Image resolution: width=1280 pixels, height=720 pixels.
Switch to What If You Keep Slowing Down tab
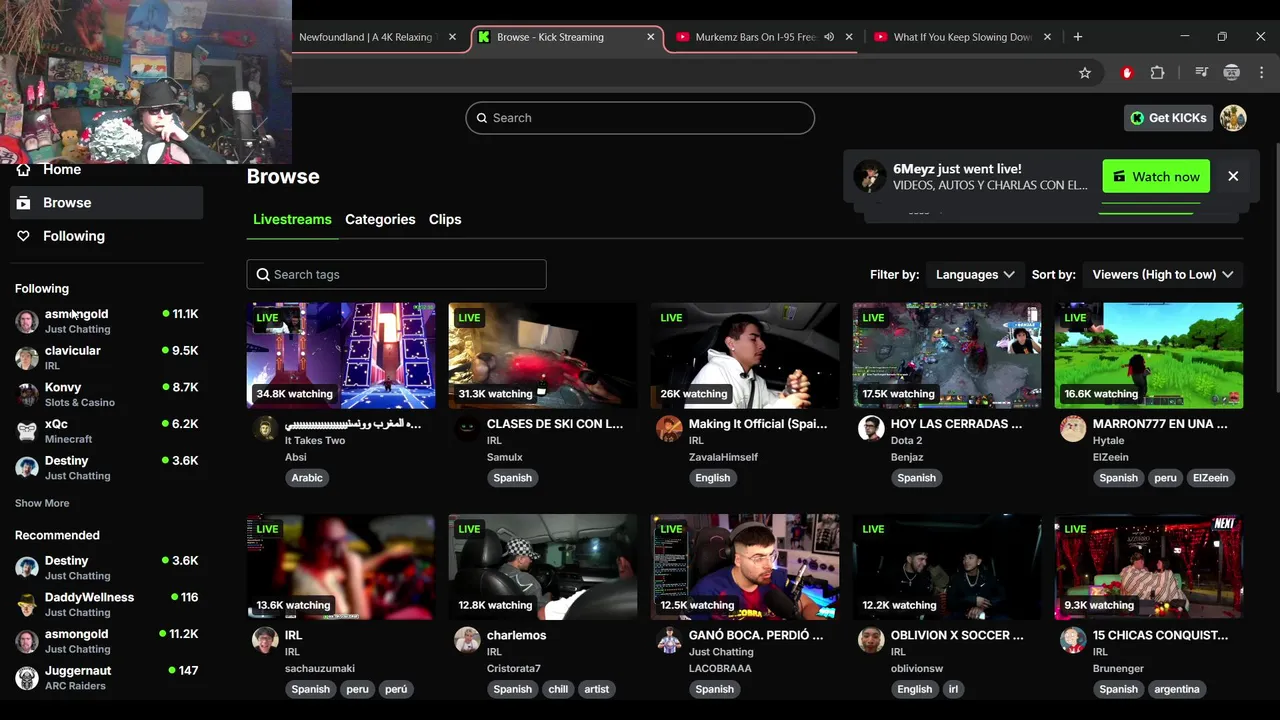point(962,37)
